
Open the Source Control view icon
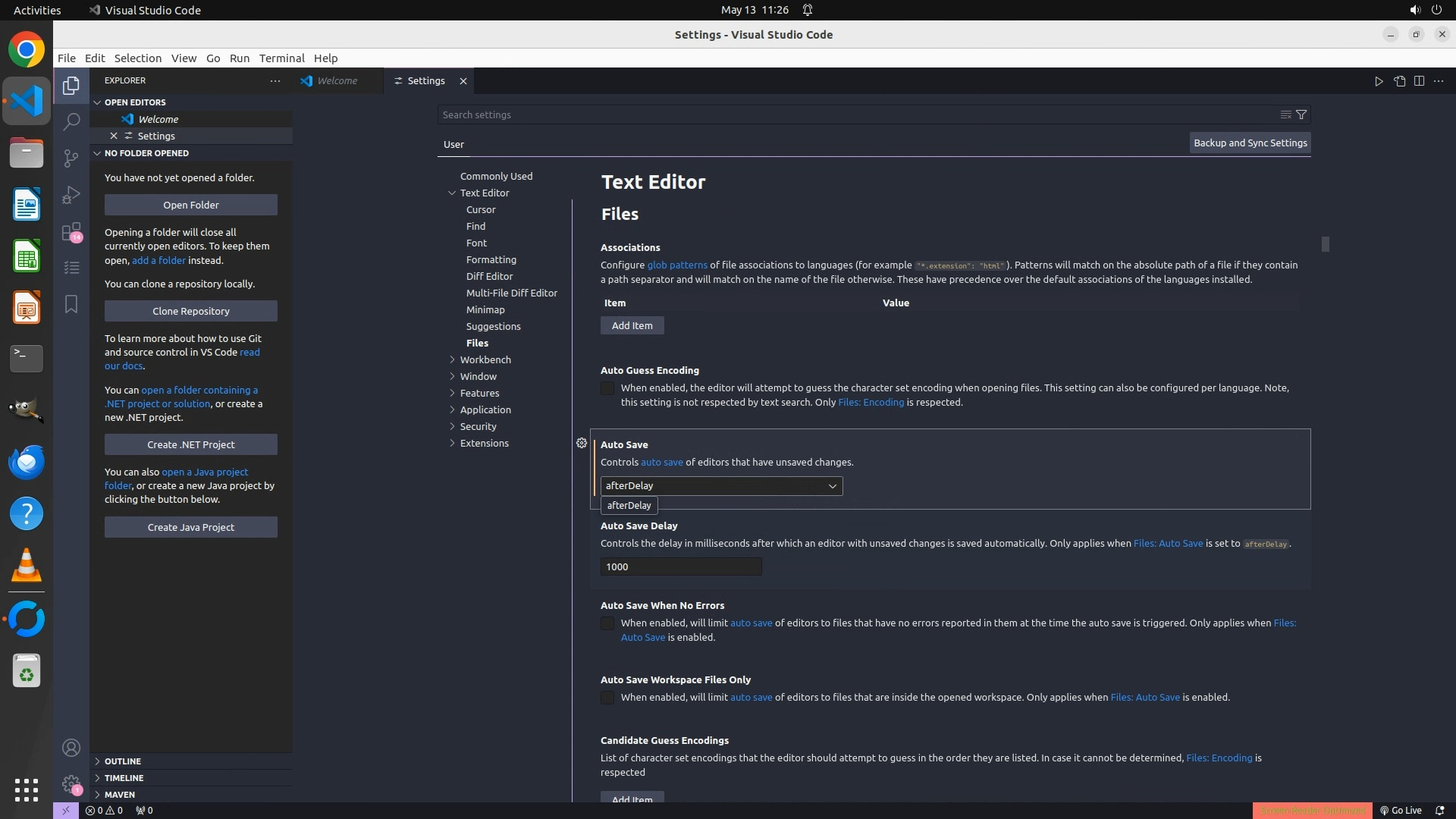71,158
